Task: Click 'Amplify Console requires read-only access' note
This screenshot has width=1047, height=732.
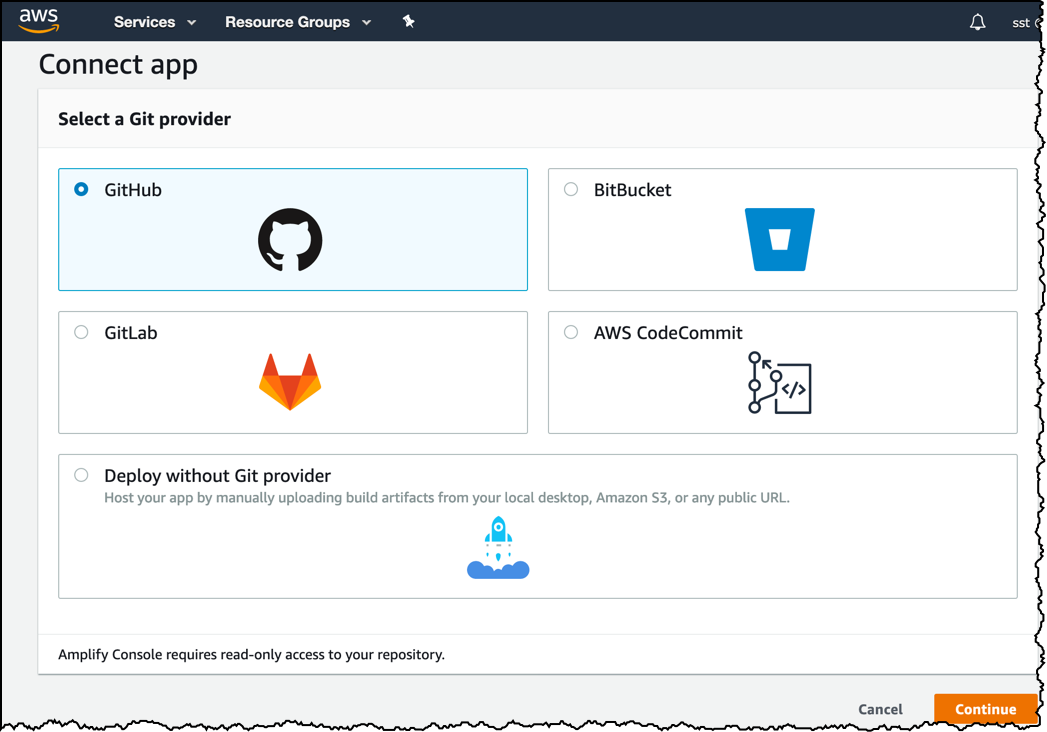Action: (251, 655)
